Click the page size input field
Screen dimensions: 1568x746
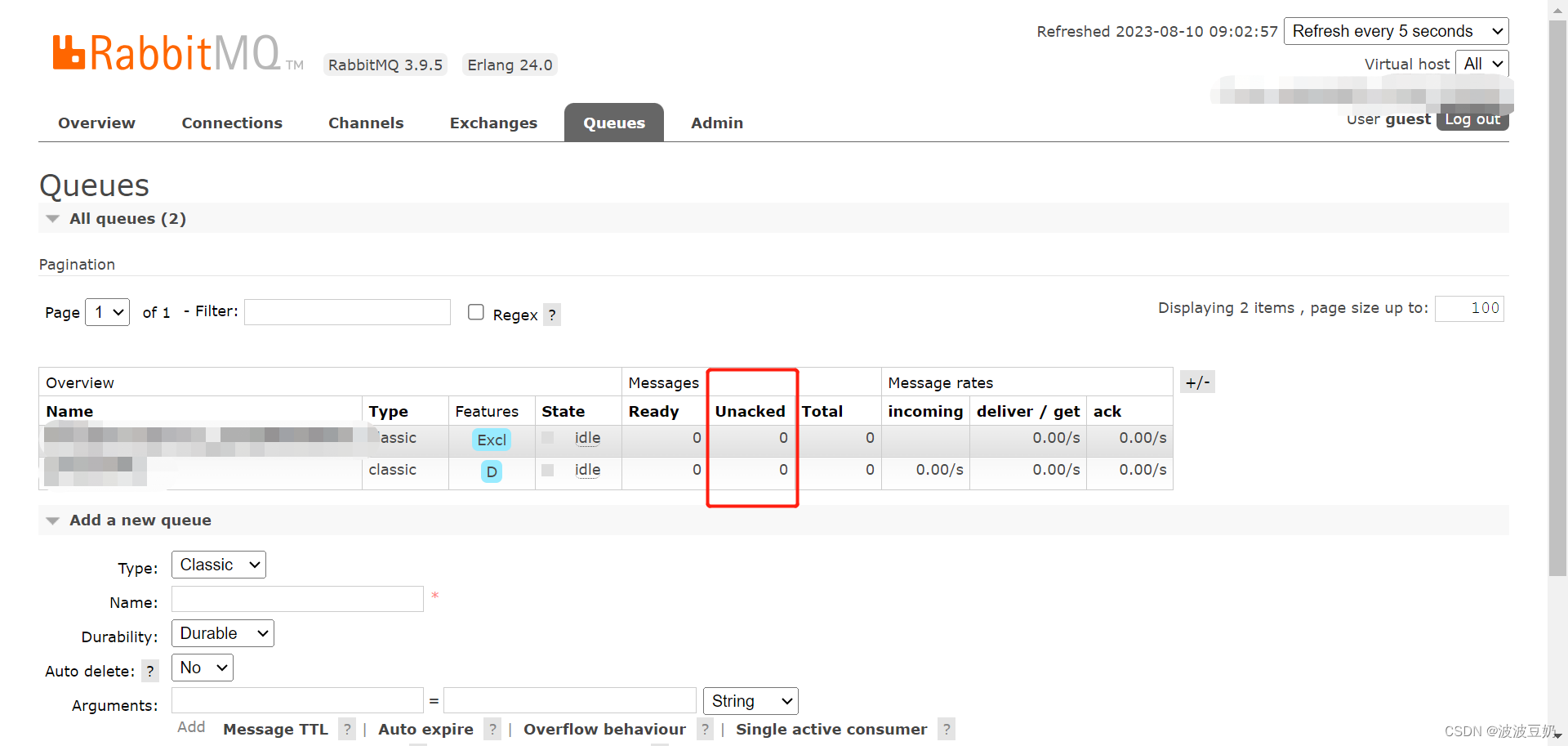1469,308
